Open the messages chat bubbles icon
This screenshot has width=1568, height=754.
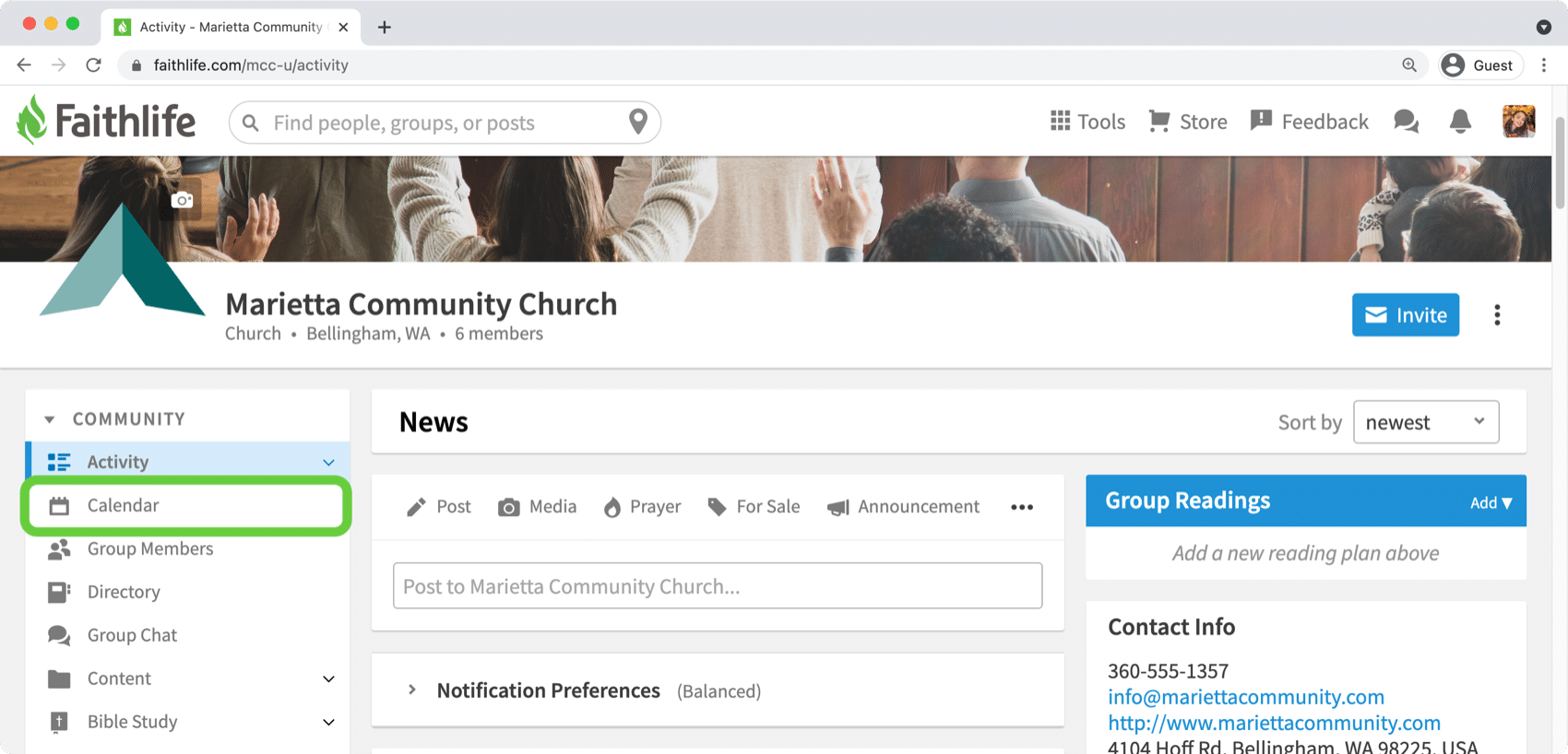1406,122
